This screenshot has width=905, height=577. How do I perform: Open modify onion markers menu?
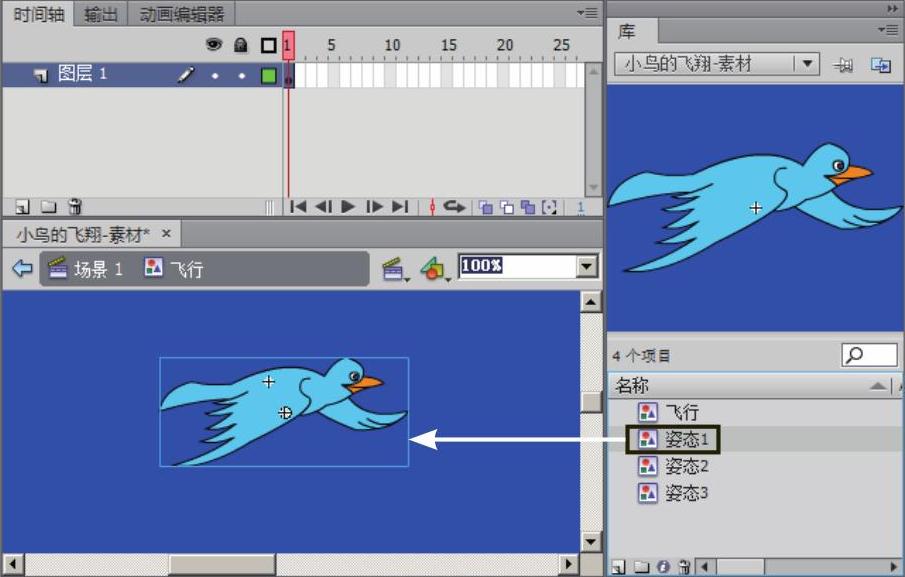[549, 207]
